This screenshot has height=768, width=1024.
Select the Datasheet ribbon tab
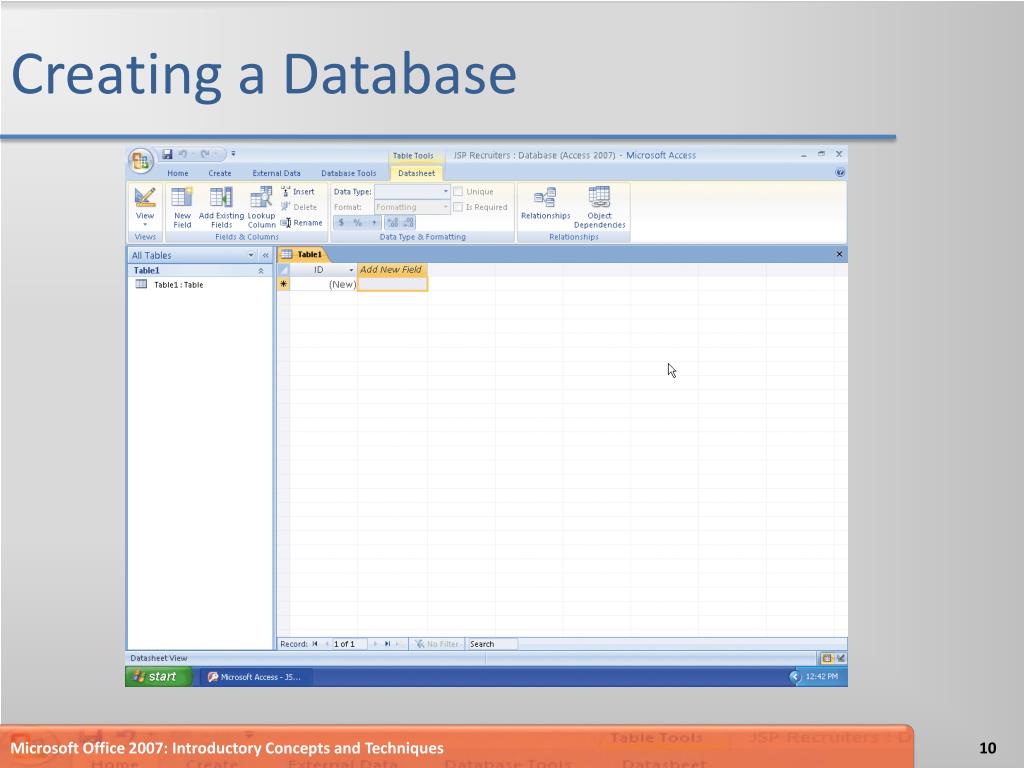pos(416,173)
